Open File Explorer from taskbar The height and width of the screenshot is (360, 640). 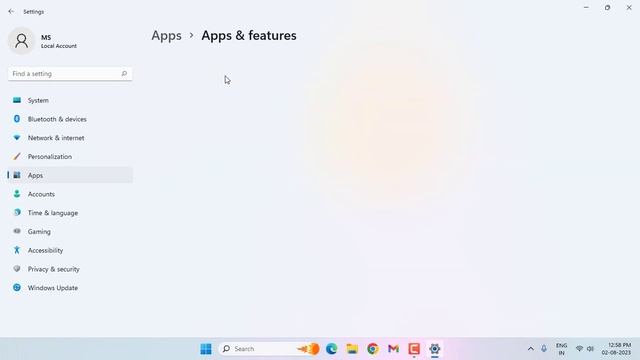pos(352,349)
